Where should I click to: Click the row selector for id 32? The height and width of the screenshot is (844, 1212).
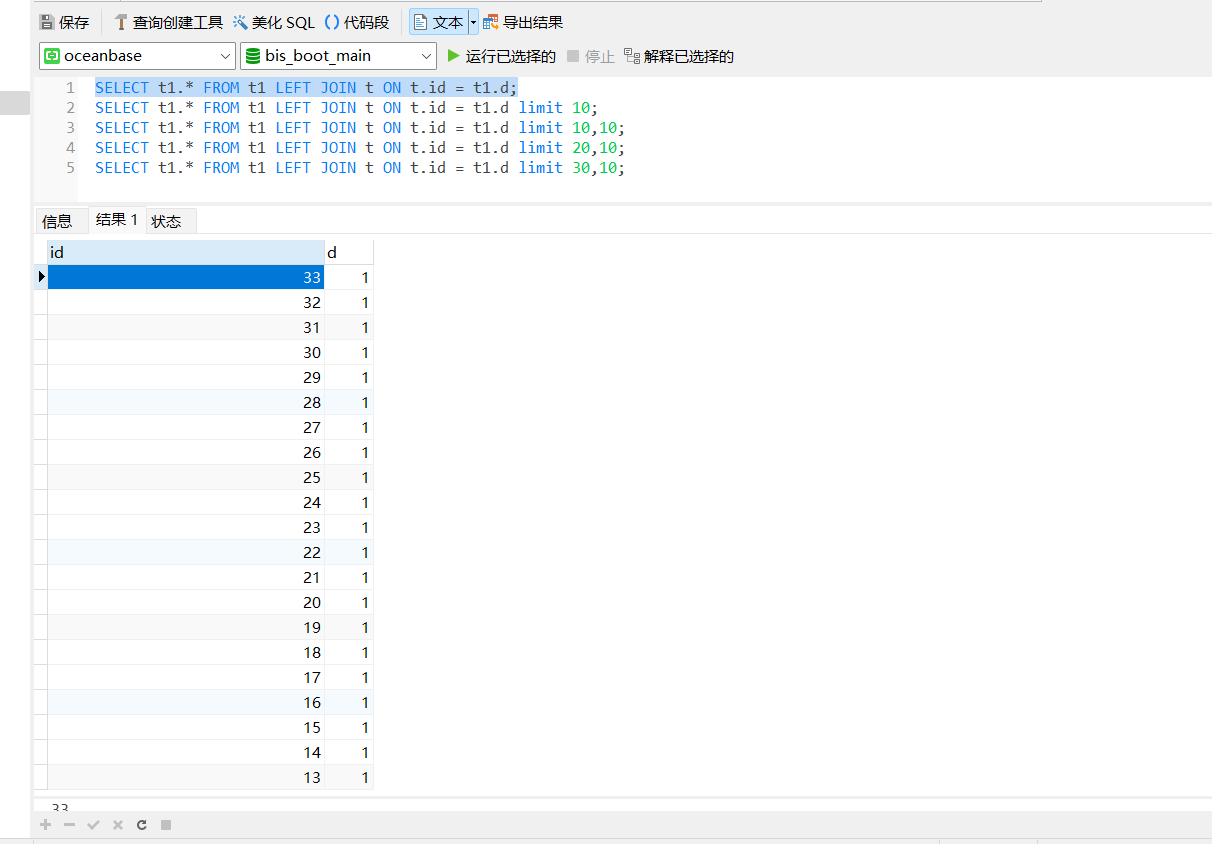click(x=40, y=302)
